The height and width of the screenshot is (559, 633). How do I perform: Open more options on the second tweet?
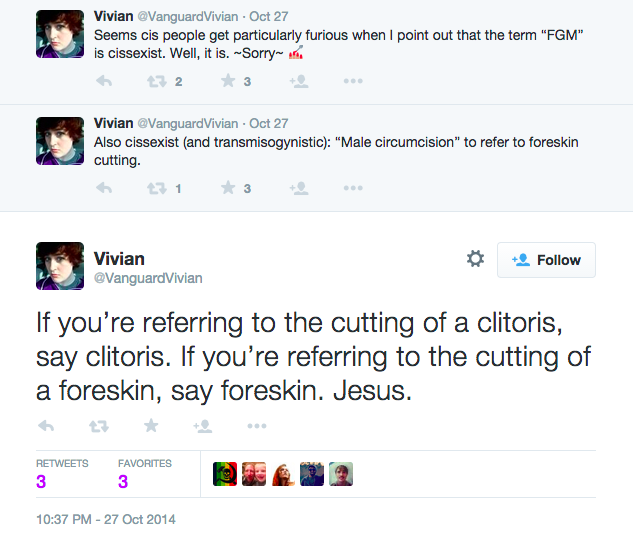pos(352,187)
